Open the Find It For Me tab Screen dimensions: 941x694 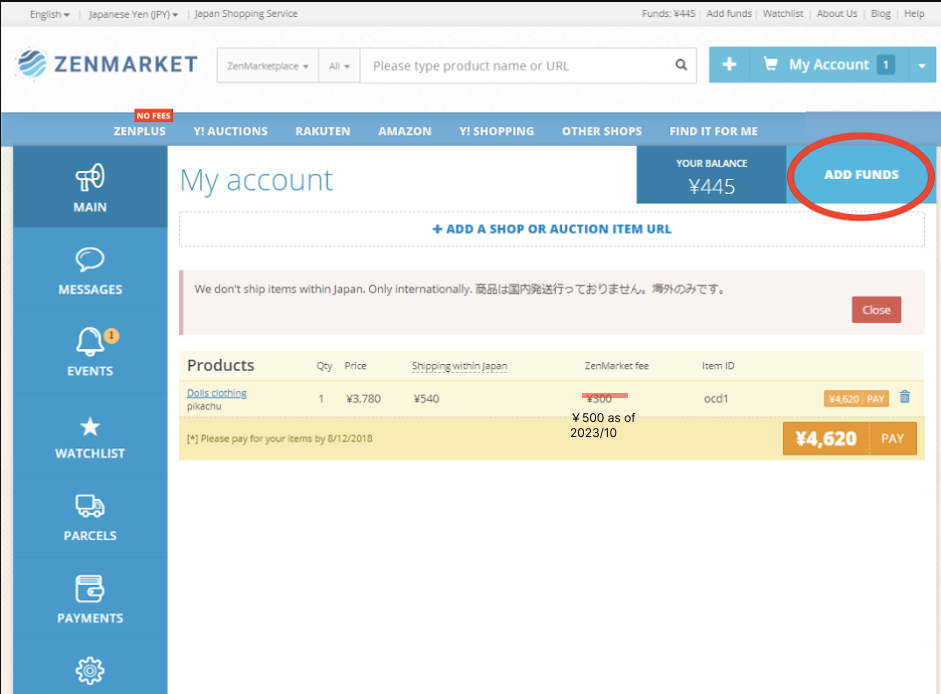pos(714,131)
